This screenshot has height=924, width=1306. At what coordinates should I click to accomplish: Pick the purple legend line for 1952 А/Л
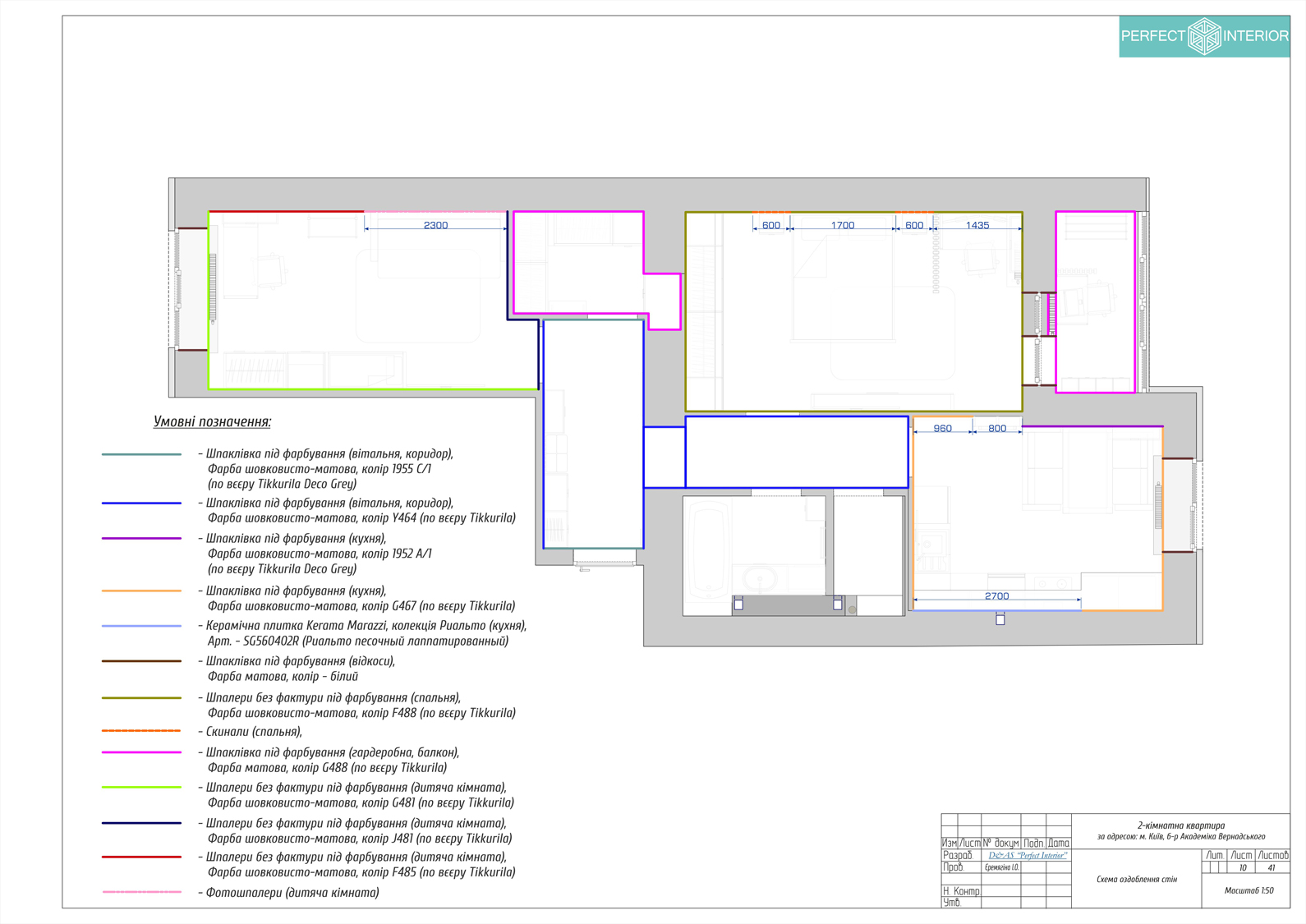141,539
